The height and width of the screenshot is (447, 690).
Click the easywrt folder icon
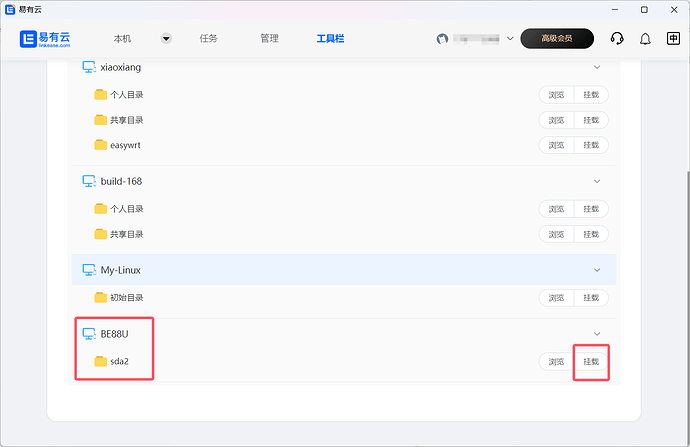(x=100, y=145)
